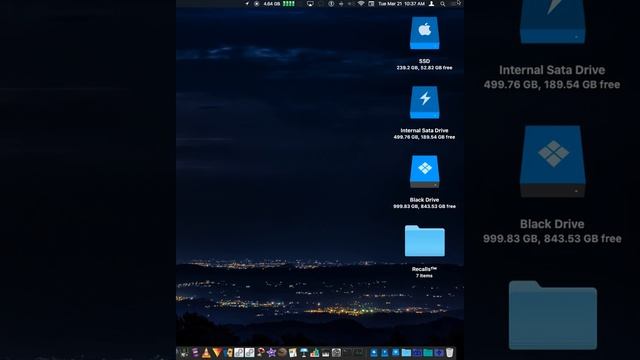Image resolution: width=640 pixels, height=360 pixels.
Task: Click the small "Black Drive" label in the center desktop
Action: [x=424, y=200]
